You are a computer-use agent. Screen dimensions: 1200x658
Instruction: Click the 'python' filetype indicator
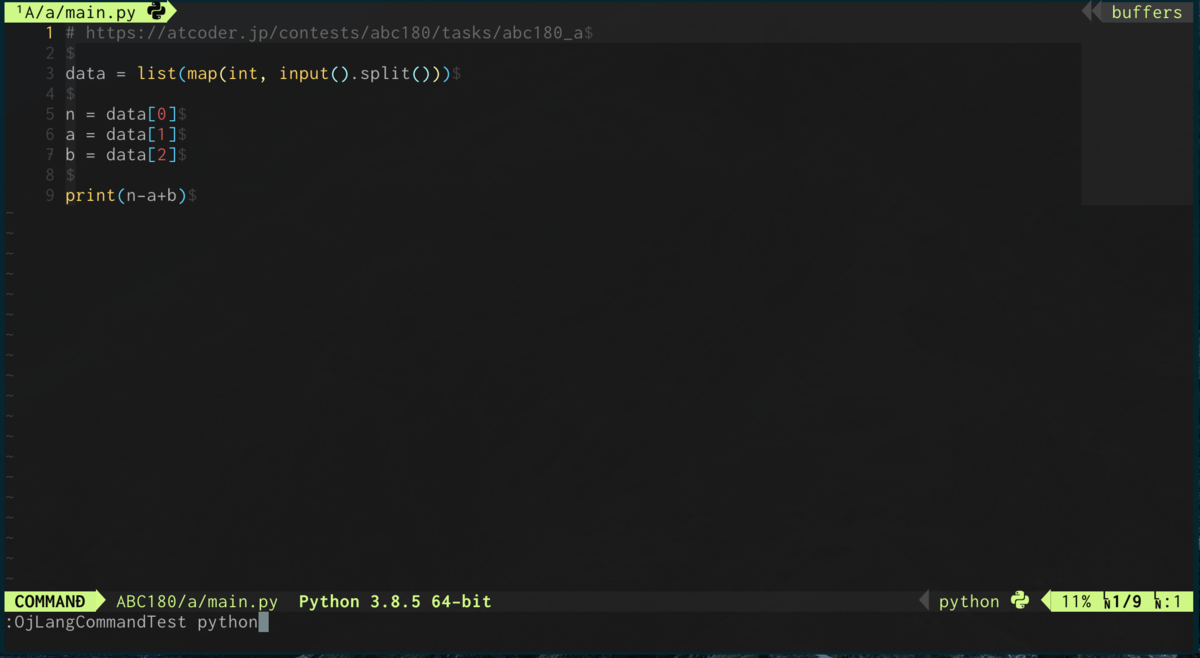969,601
